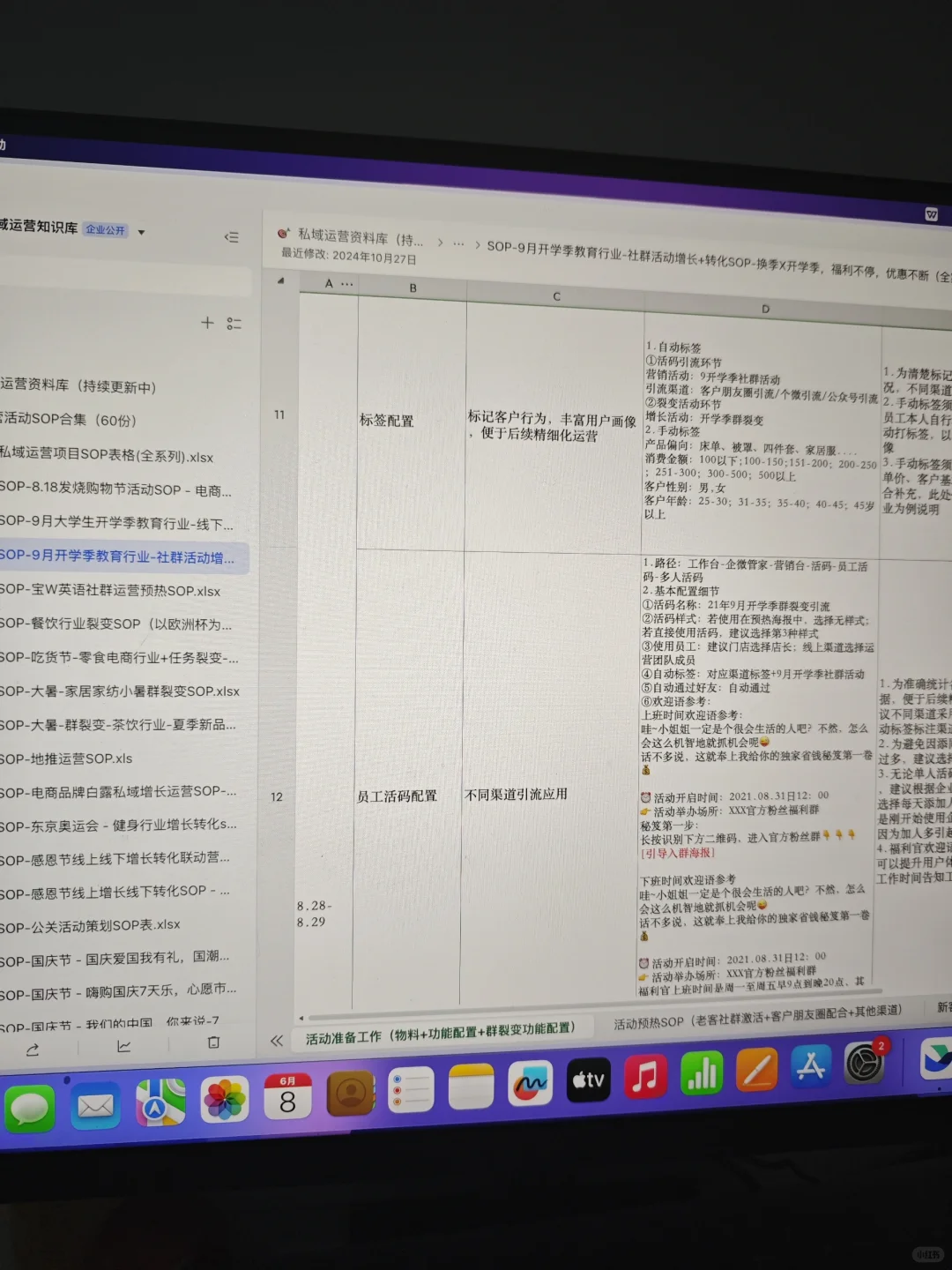Collapse the left sidebar with the collapse icon
Screen dimensions: 952x1270
click(232, 237)
